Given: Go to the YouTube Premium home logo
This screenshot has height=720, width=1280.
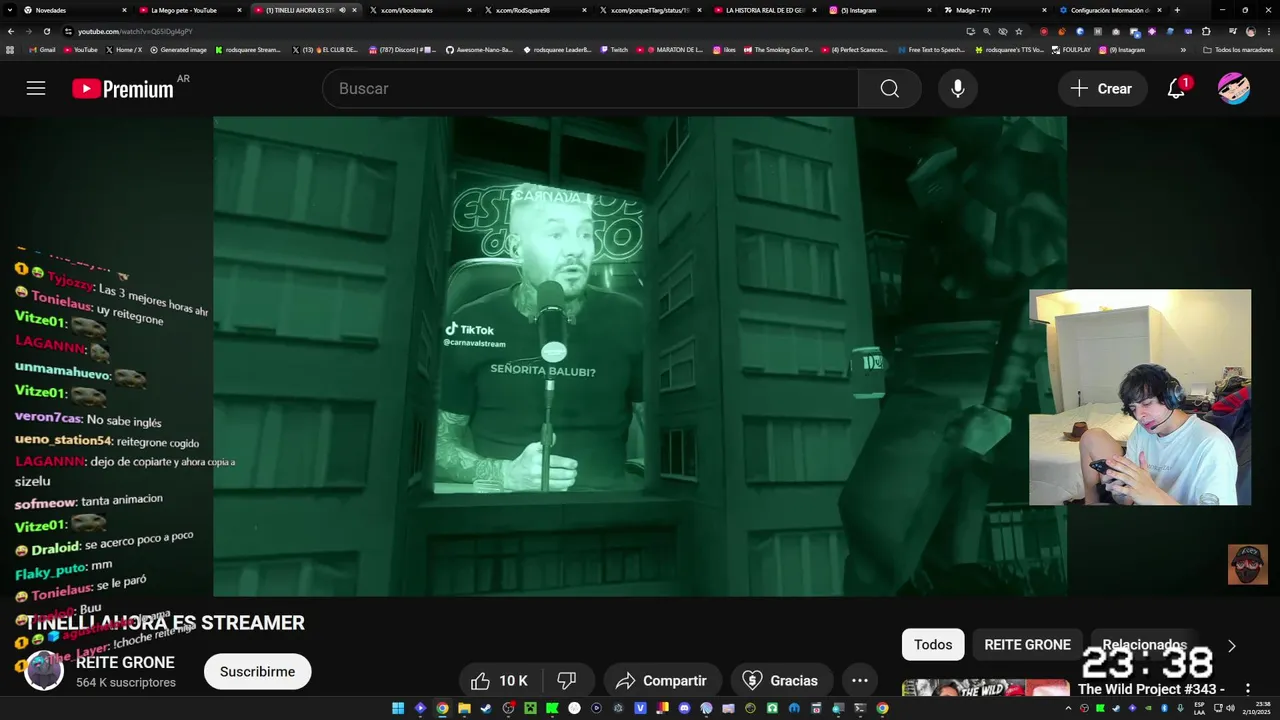Looking at the screenshot, I should tap(123, 89).
